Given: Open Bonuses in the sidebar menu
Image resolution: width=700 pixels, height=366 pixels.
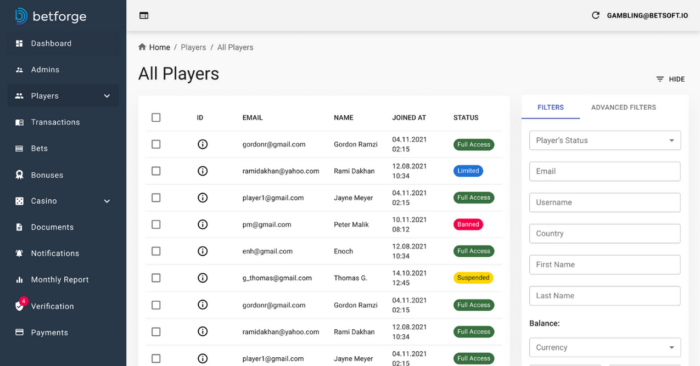Looking at the screenshot, I should (47, 175).
